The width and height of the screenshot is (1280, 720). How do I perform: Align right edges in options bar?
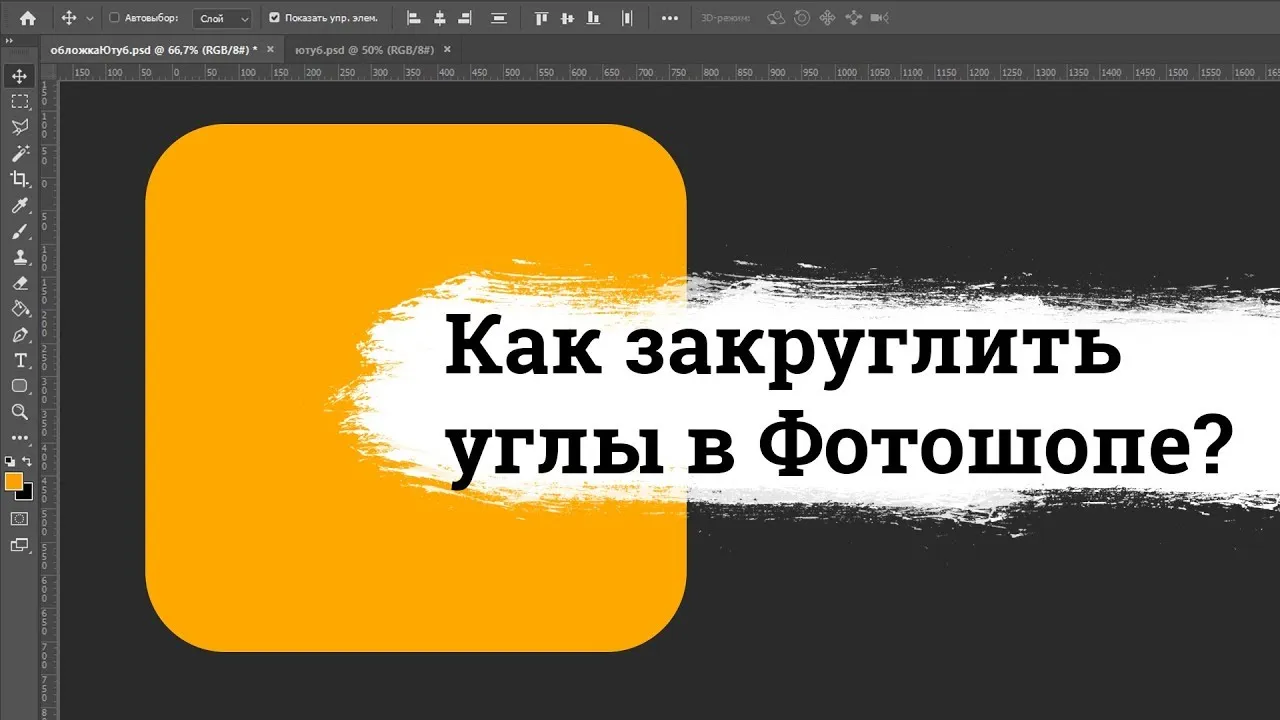tap(464, 18)
